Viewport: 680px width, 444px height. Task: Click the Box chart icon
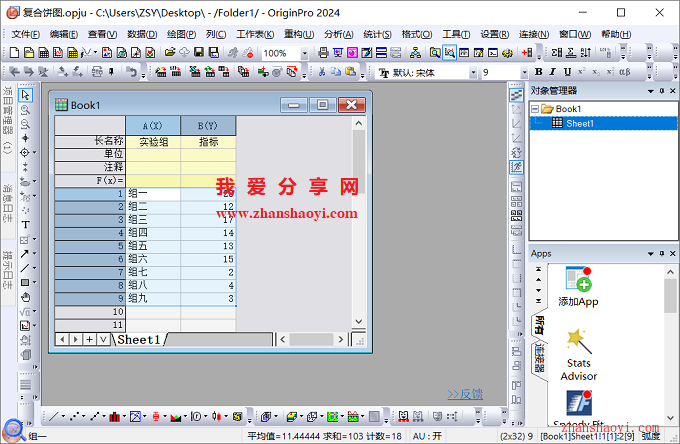pyautogui.click(x=156, y=417)
